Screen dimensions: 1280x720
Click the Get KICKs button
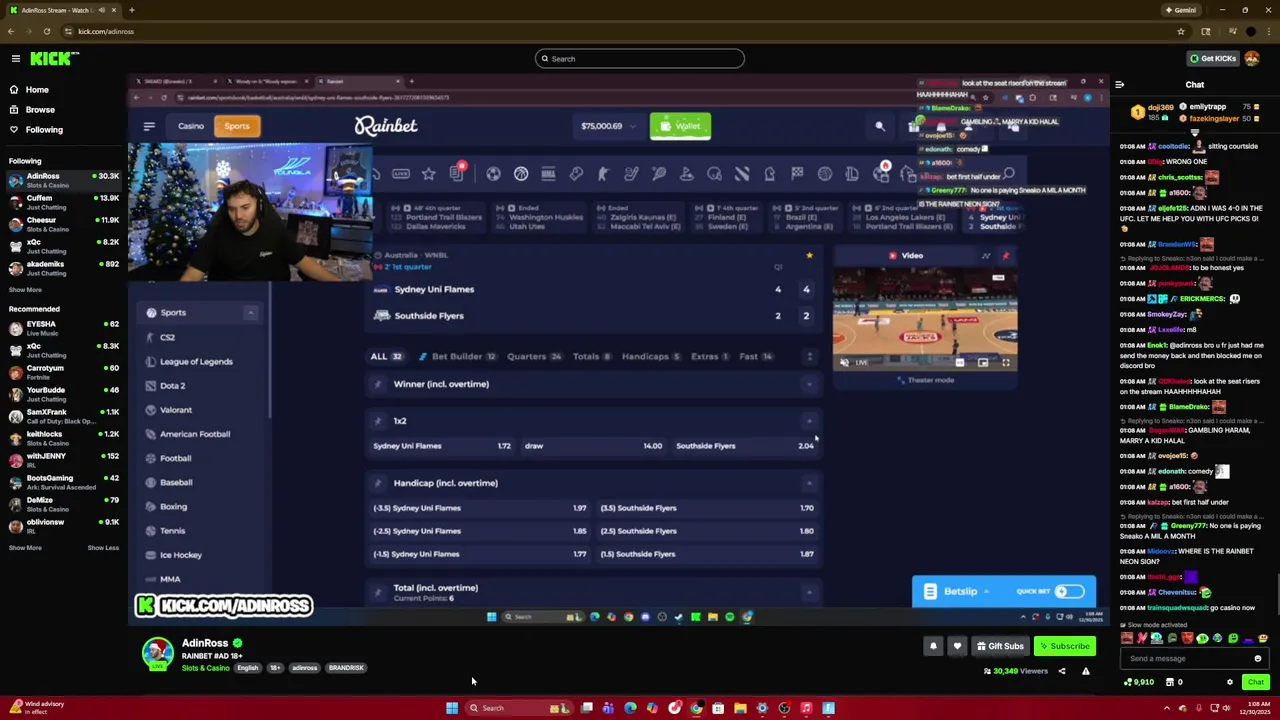[1212, 59]
